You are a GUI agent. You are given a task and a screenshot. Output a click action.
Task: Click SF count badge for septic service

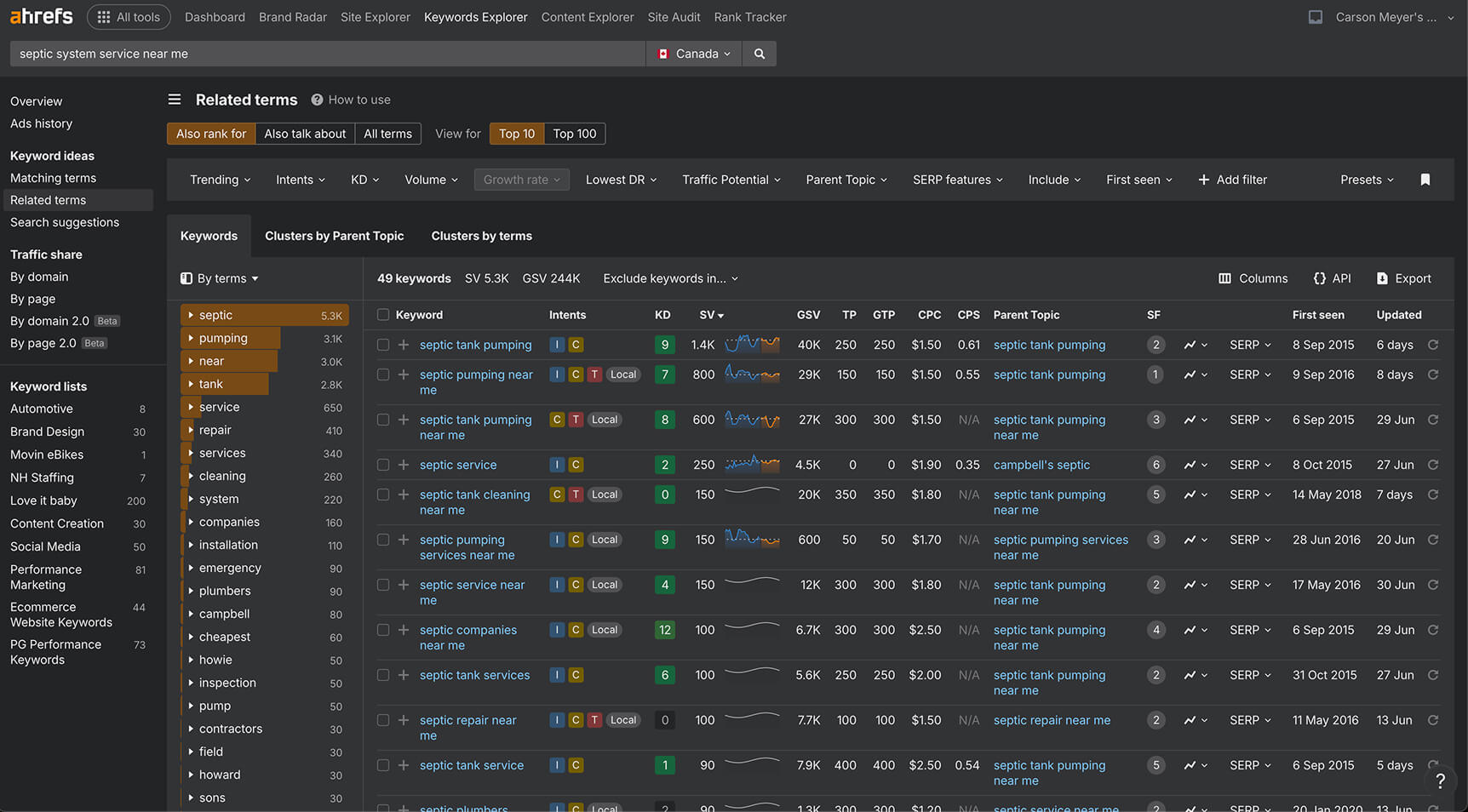point(1155,465)
